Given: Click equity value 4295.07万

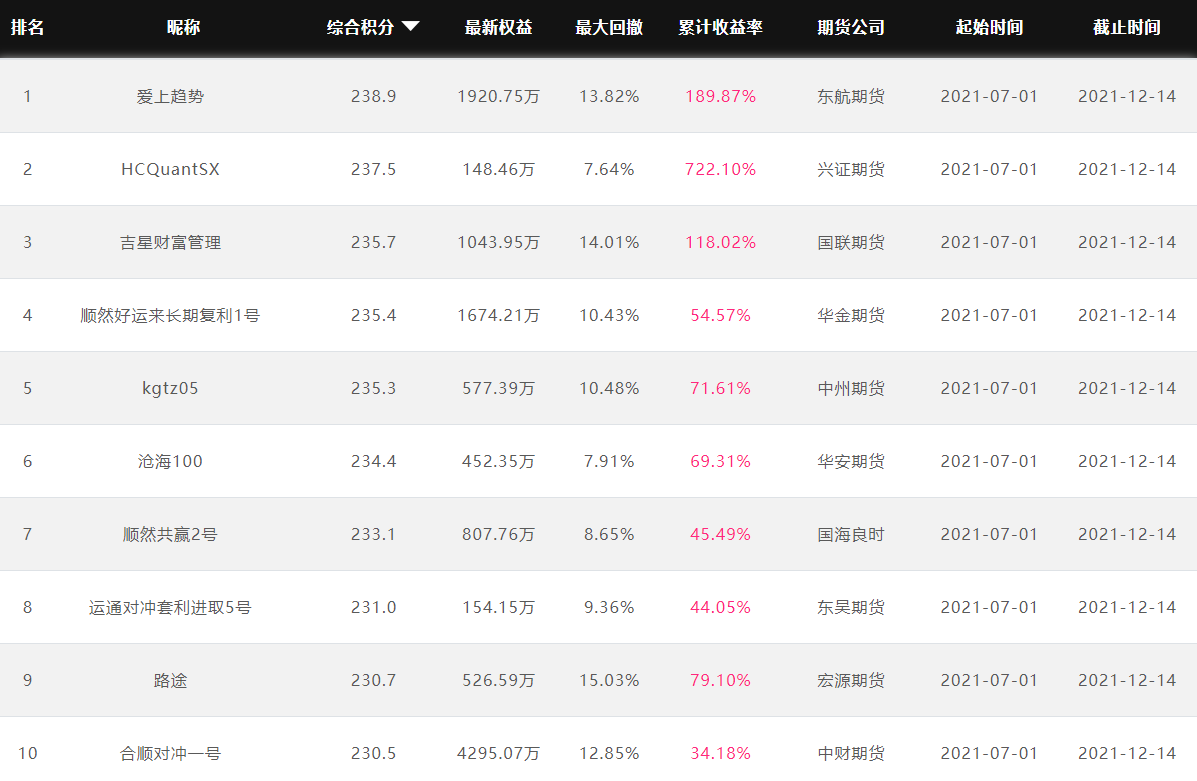Looking at the screenshot, I should 498,754.
